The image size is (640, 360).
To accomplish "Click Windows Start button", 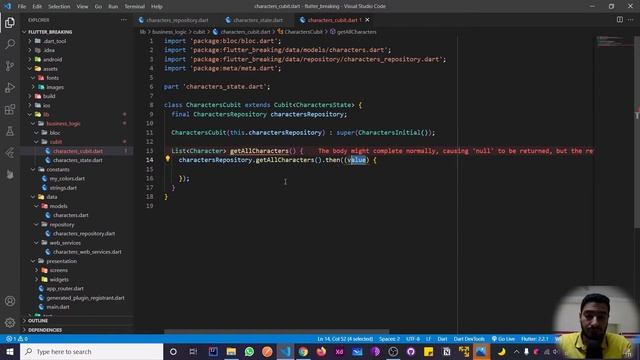I will [x=9, y=351].
